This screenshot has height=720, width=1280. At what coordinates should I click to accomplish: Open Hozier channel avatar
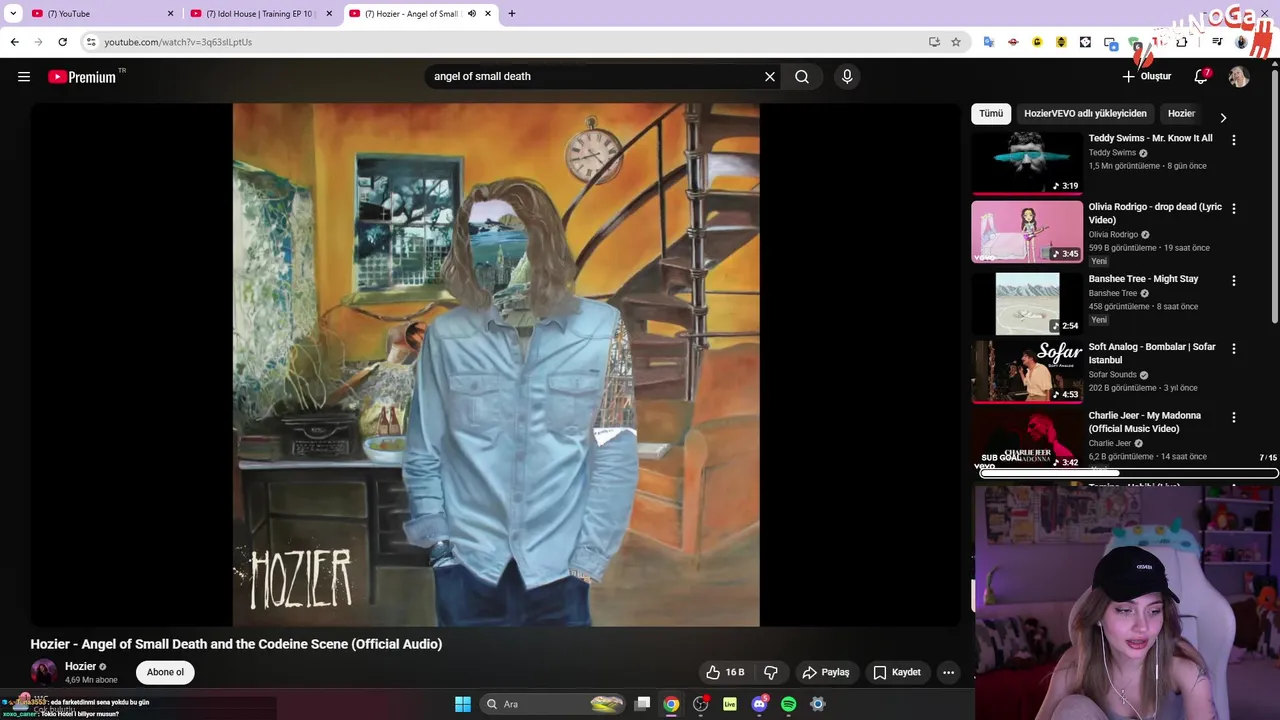click(44, 672)
